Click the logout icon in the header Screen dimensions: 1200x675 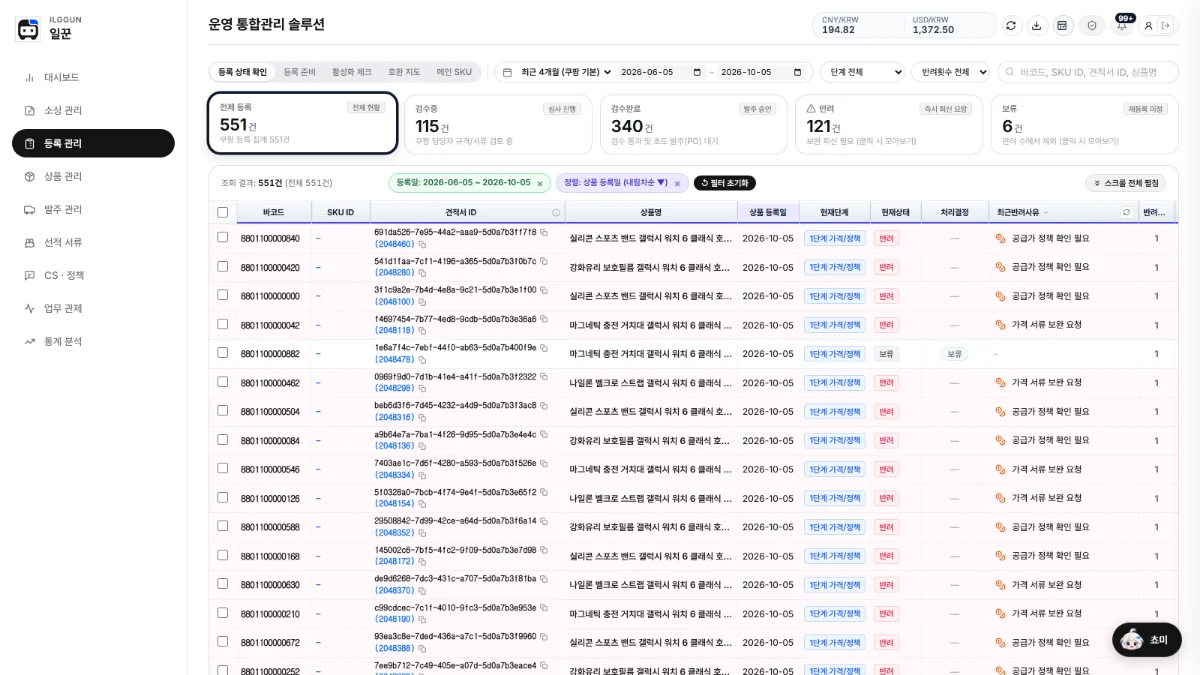(x=1165, y=25)
